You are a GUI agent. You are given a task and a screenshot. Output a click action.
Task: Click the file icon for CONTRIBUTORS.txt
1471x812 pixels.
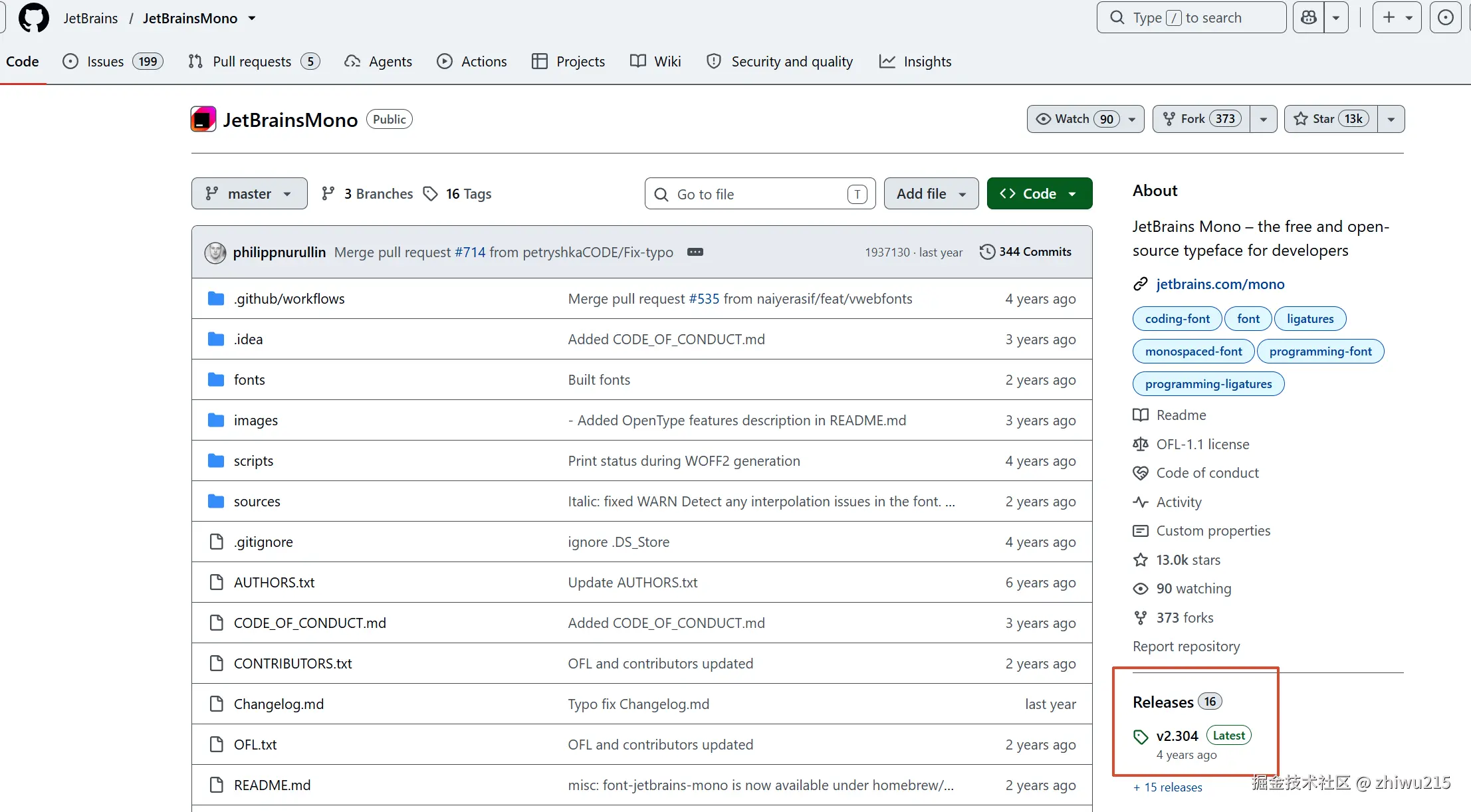[x=216, y=663]
